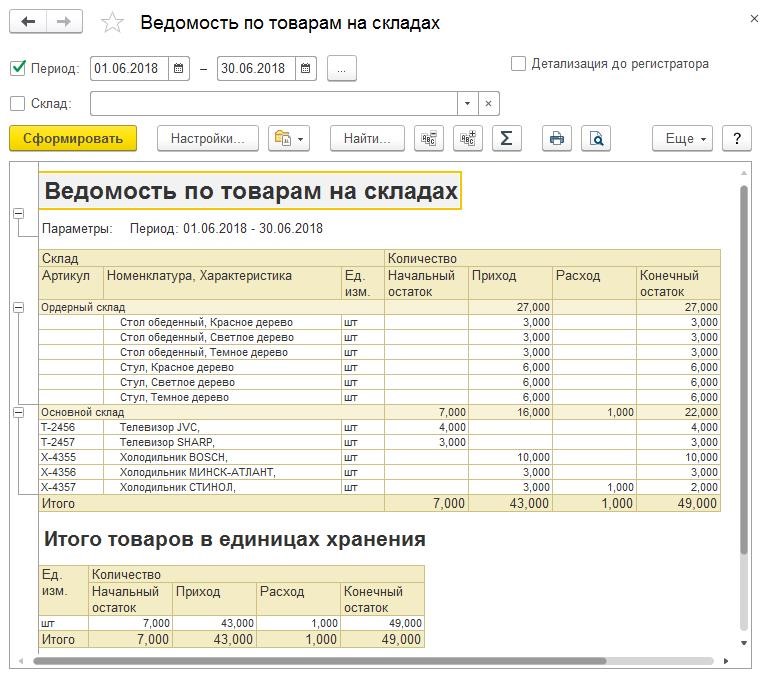Screen dimensions: 767x677
Task: Click the Сформировать button
Action: click(73, 139)
